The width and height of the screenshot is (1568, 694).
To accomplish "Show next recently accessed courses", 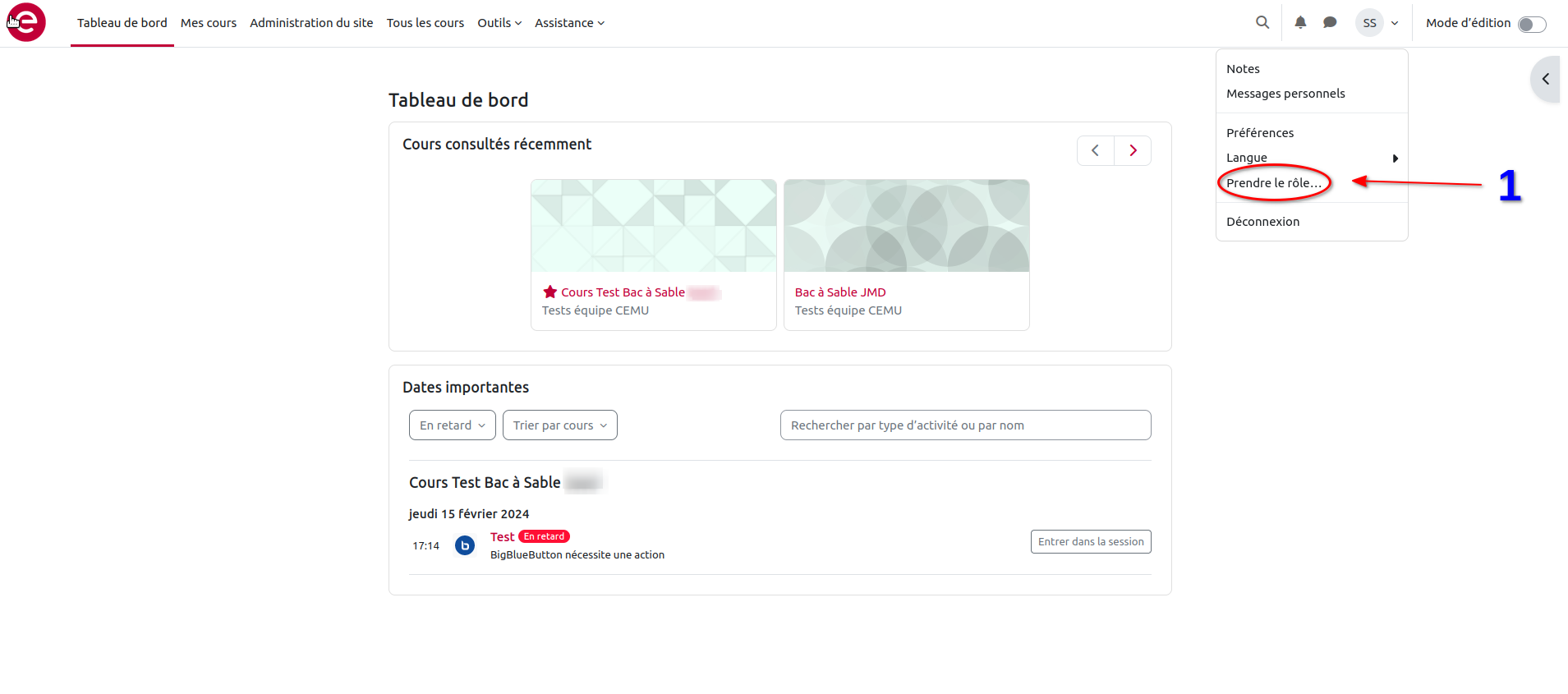I will pos(1133,150).
